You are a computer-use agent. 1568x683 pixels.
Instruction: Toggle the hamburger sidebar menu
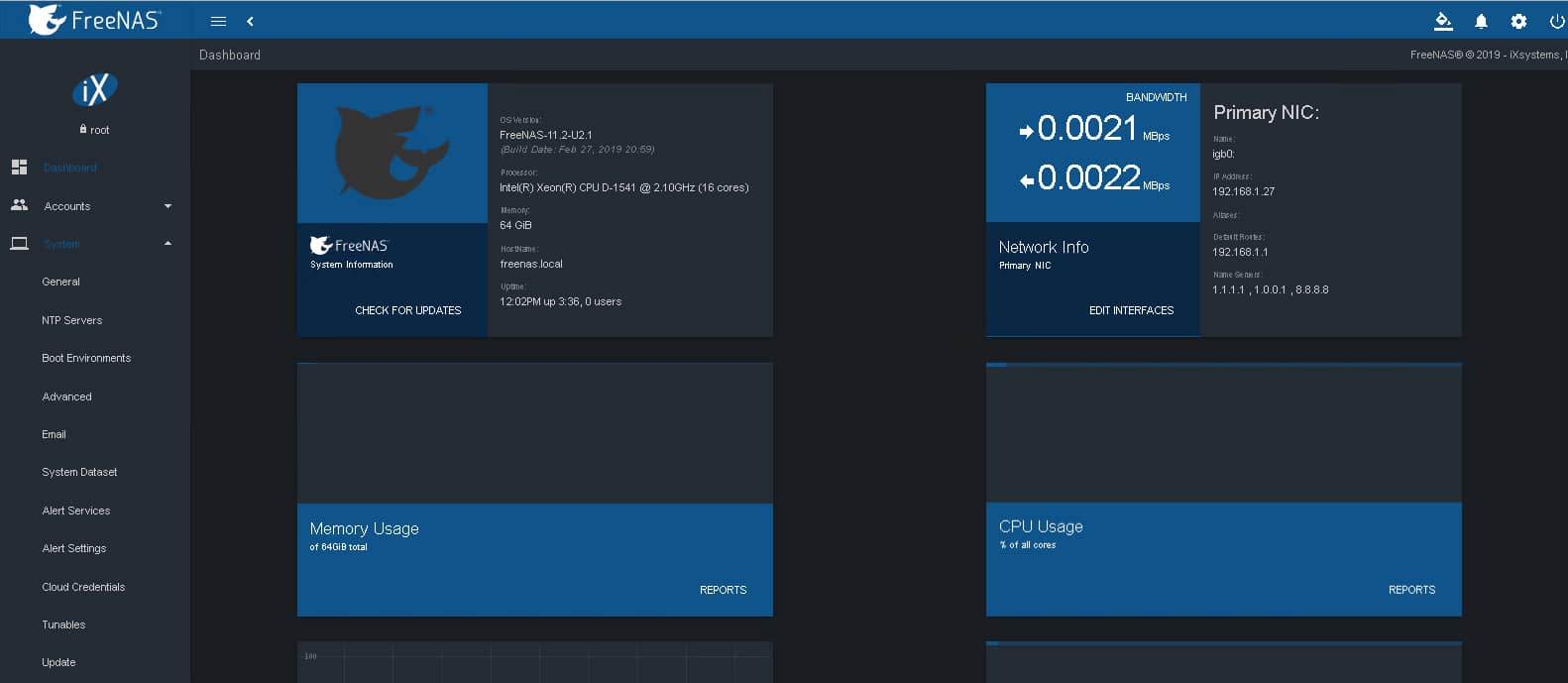[x=219, y=21]
